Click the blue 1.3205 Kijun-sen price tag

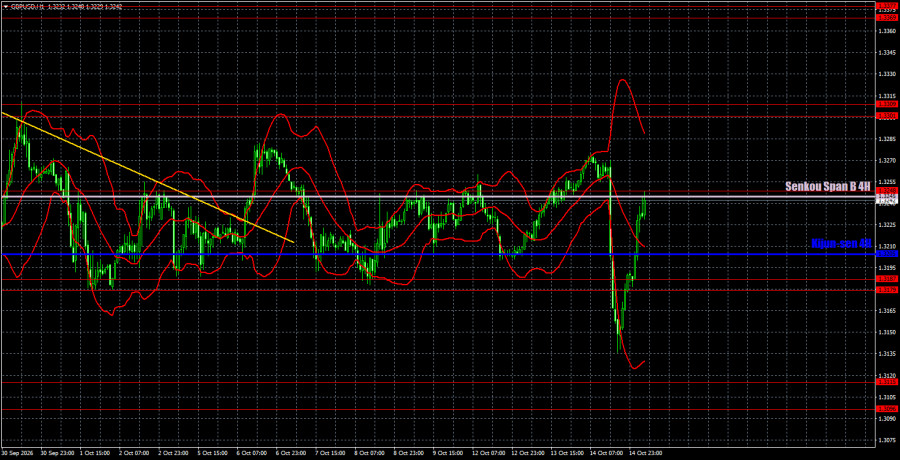887,254
